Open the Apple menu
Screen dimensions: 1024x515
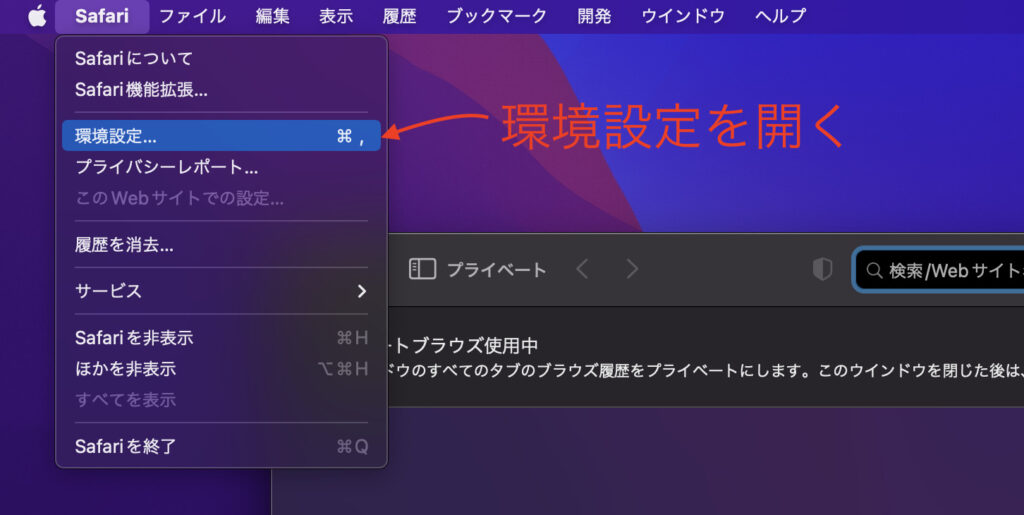pyautogui.click(x=37, y=16)
